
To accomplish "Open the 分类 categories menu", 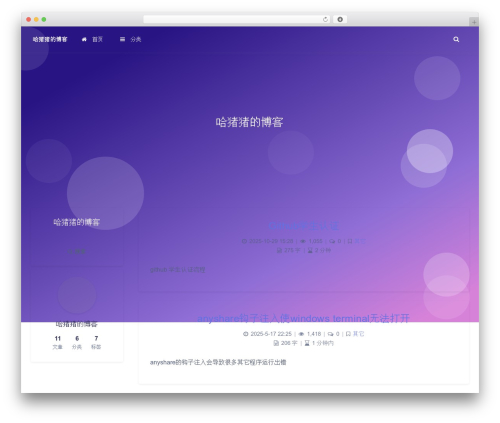I will pyautogui.click(x=136, y=39).
